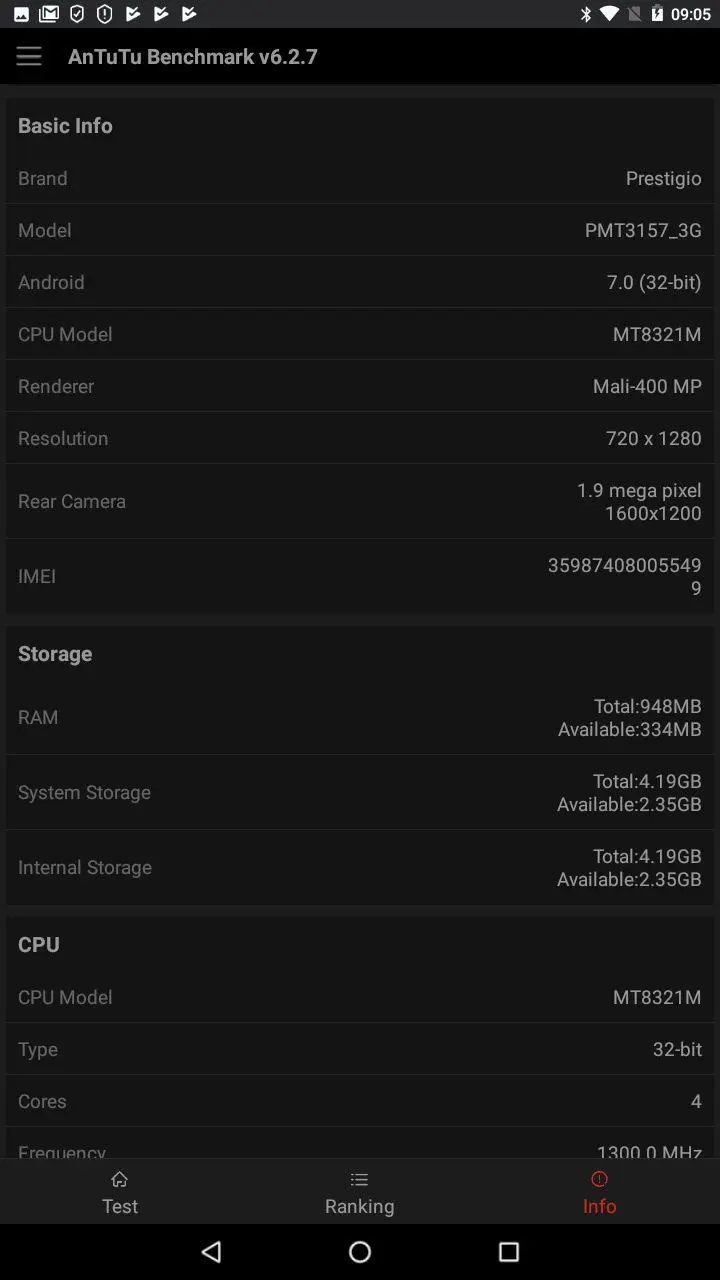Switch to the Ranking tab
Screen dimensions: 720x1280
click(360, 1191)
